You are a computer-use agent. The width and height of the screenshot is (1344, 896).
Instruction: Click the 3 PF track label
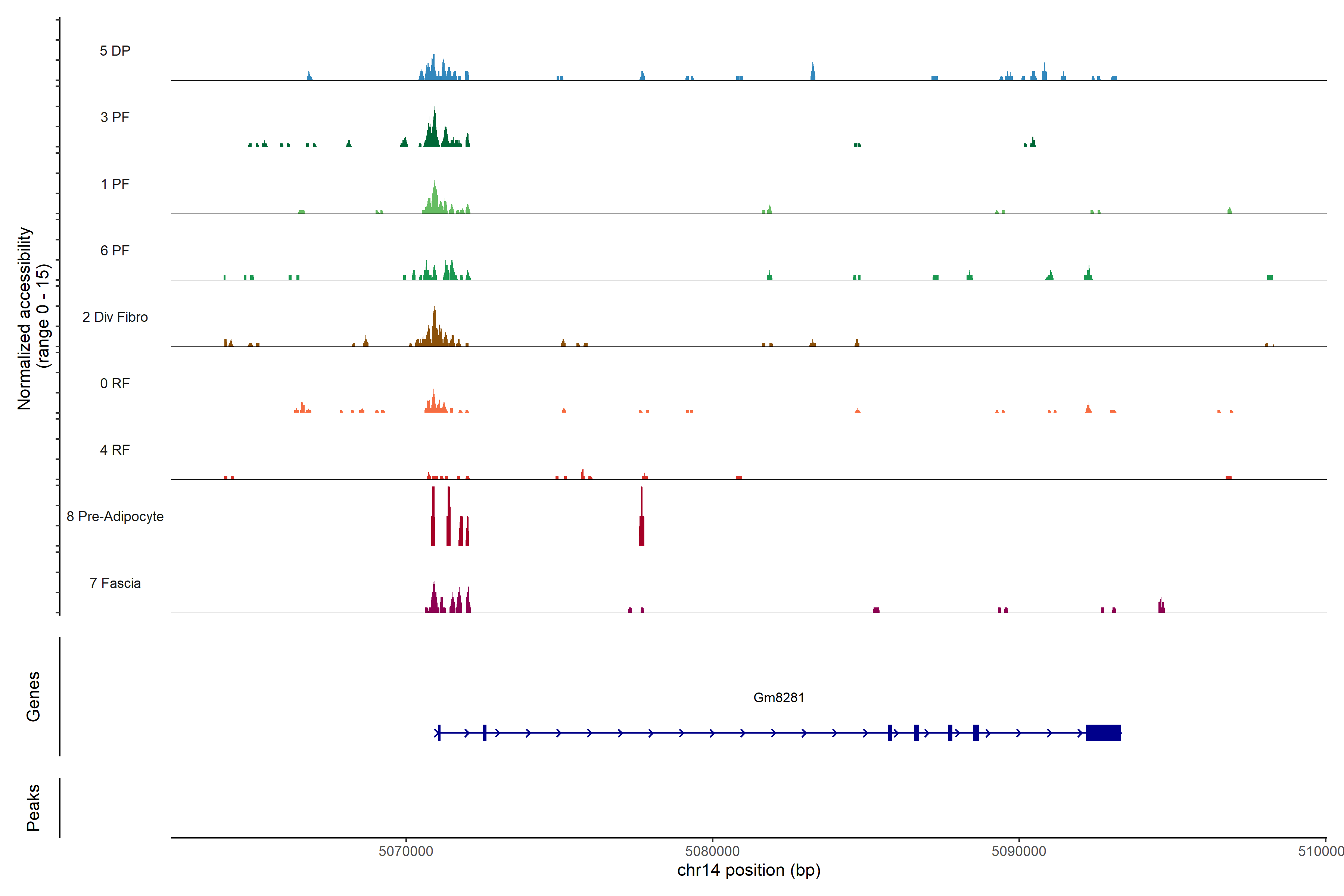point(115,117)
